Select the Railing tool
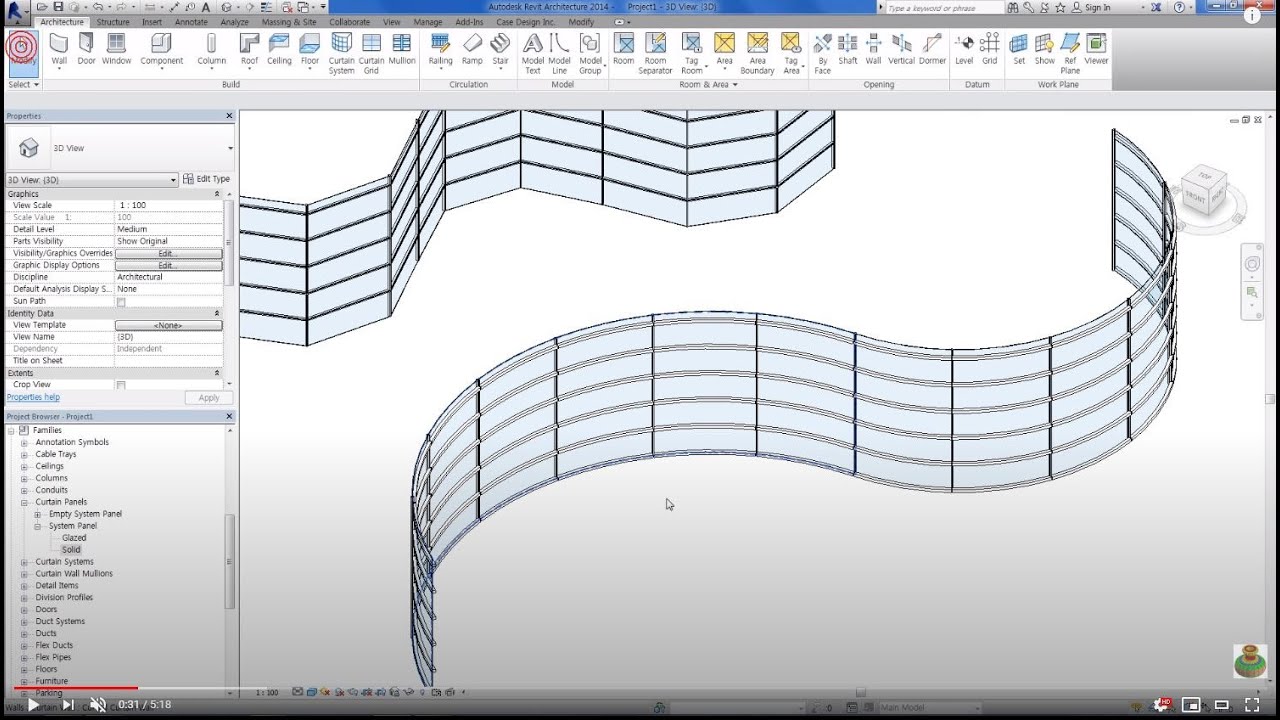The width and height of the screenshot is (1280, 720). (440, 49)
